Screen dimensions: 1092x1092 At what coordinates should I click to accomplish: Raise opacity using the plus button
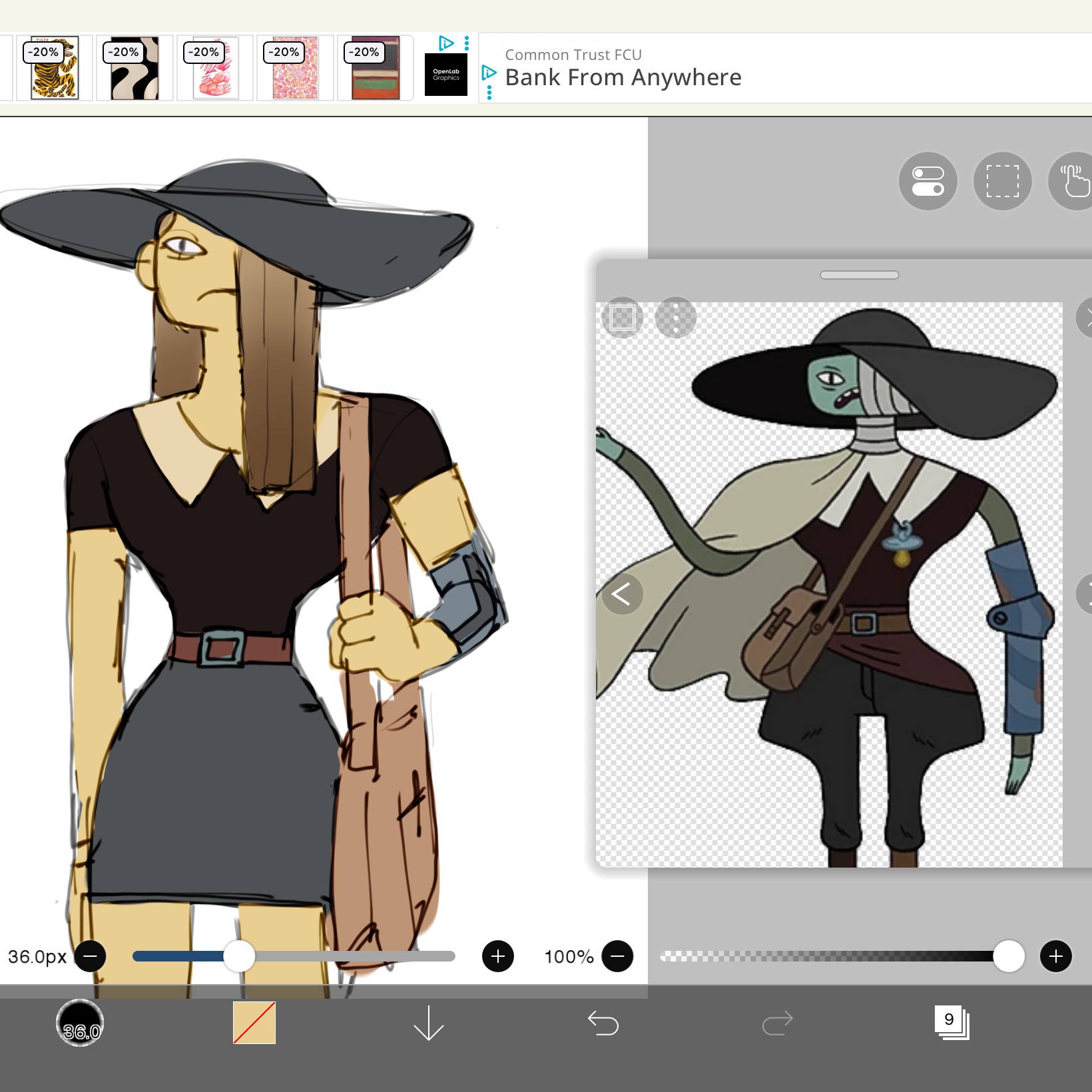pos(1056,956)
